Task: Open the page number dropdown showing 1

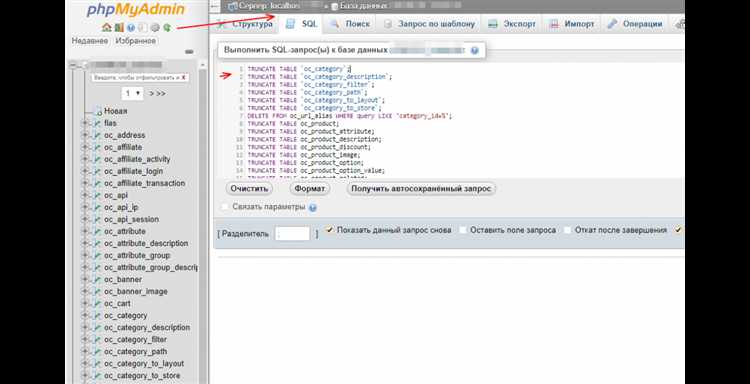Action: [x=132, y=93]
